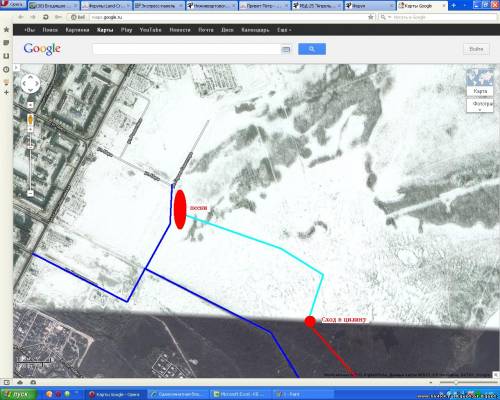Viewport: 500px width, 400px height.
Task: Reload the page with the refresh icon
Action: [46, 17]
